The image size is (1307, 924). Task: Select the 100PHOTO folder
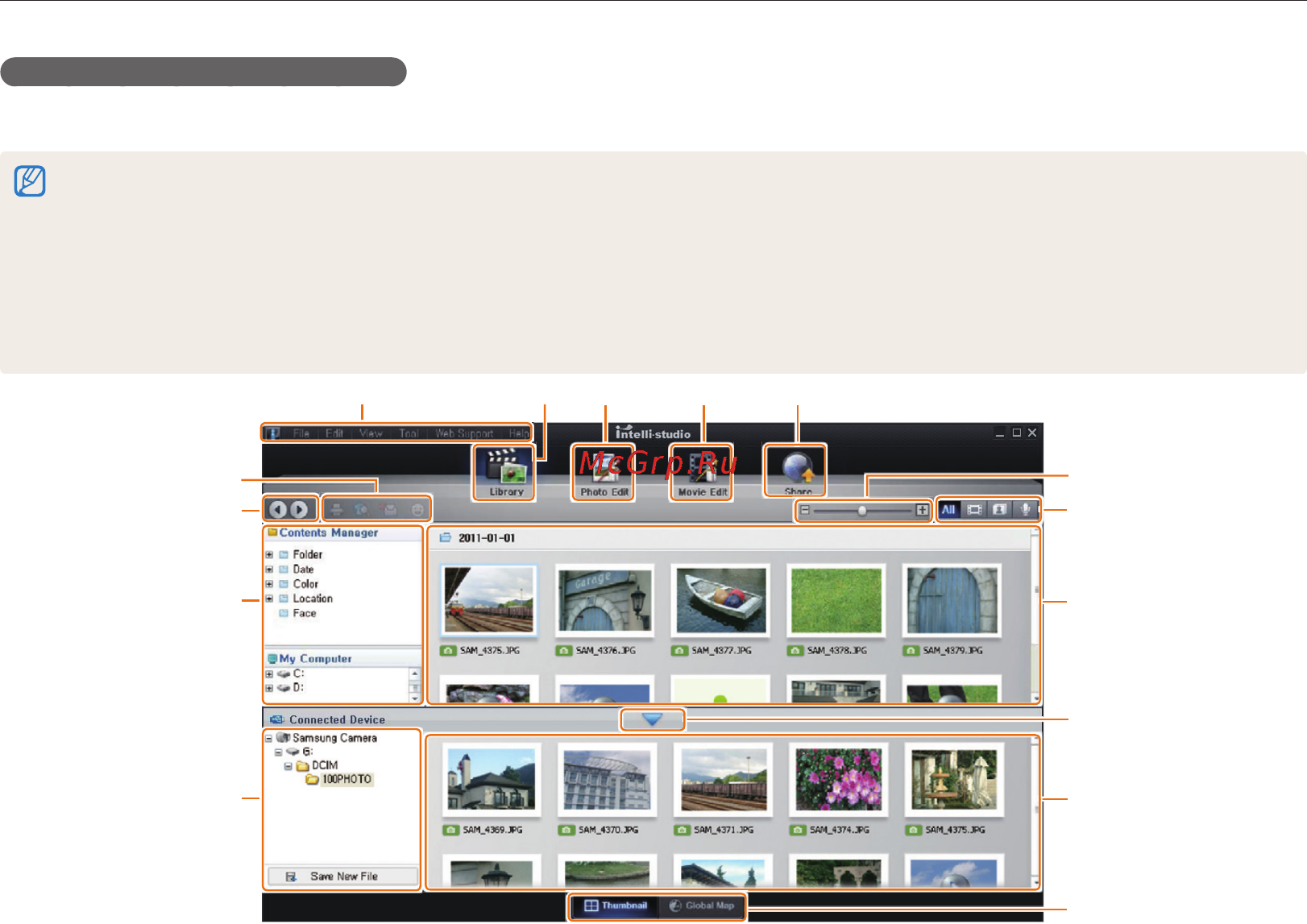[346, 780]
